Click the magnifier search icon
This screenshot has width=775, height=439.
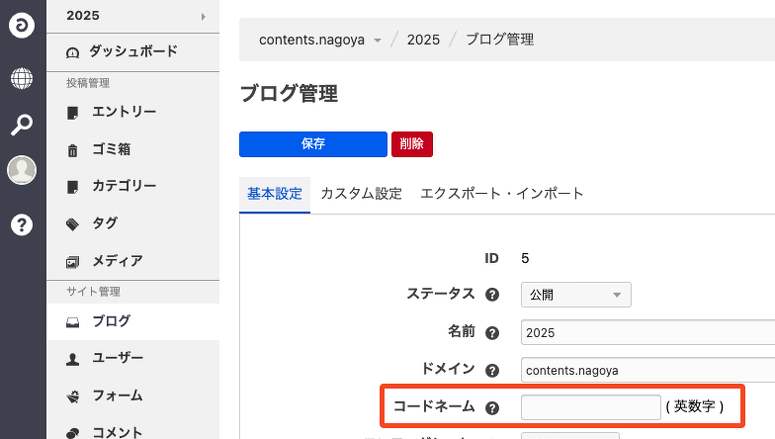click(x=22, y=125)
